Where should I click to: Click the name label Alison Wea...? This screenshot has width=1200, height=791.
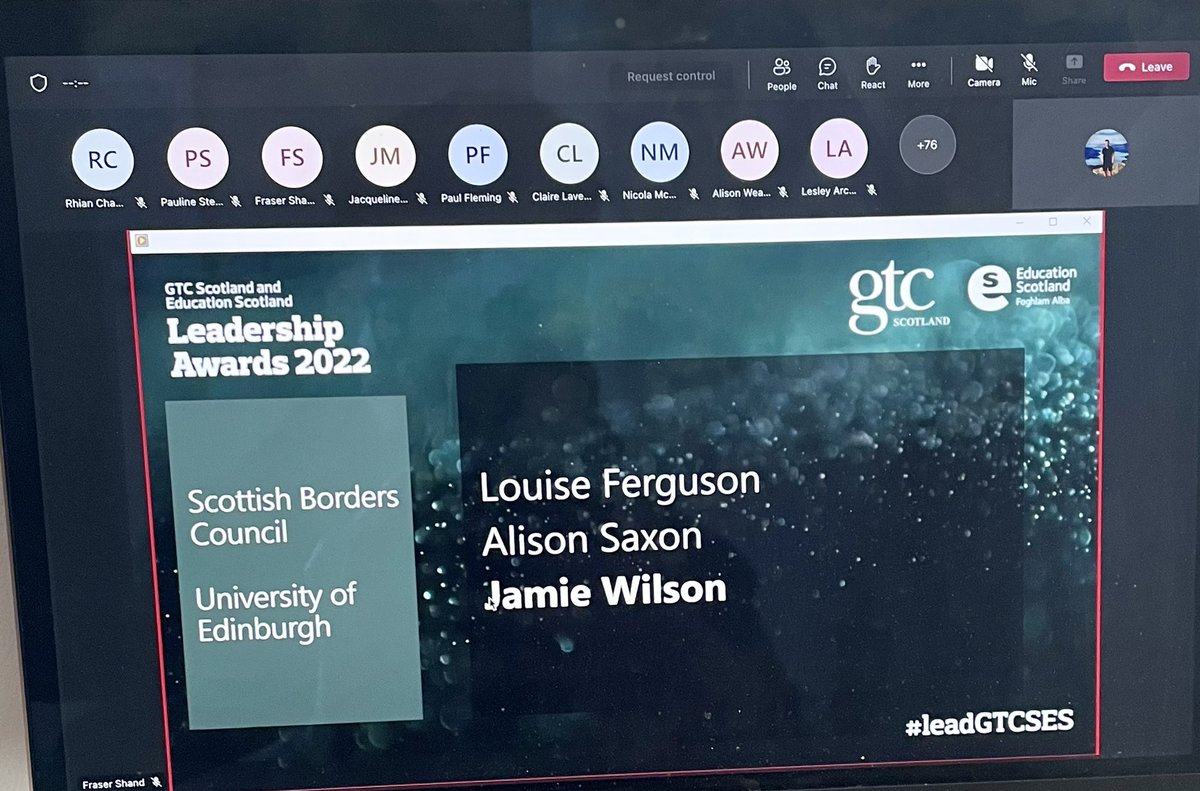point(741,193)
